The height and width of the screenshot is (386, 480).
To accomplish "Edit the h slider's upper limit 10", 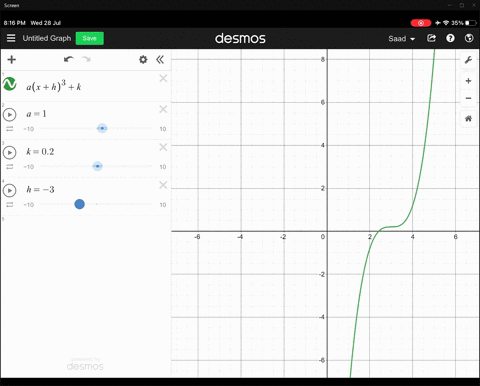I will tap(163, 205).
